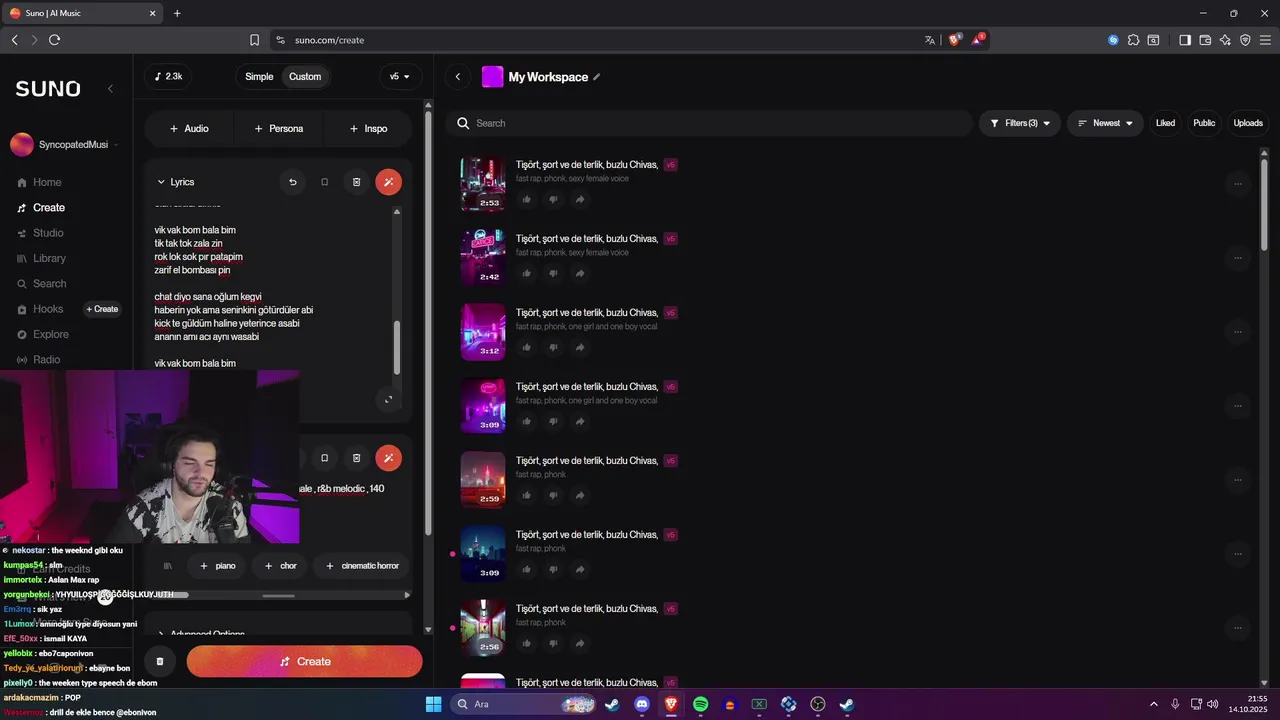
Task: Open Radio in the Suno sidebar
Action: 40,360
